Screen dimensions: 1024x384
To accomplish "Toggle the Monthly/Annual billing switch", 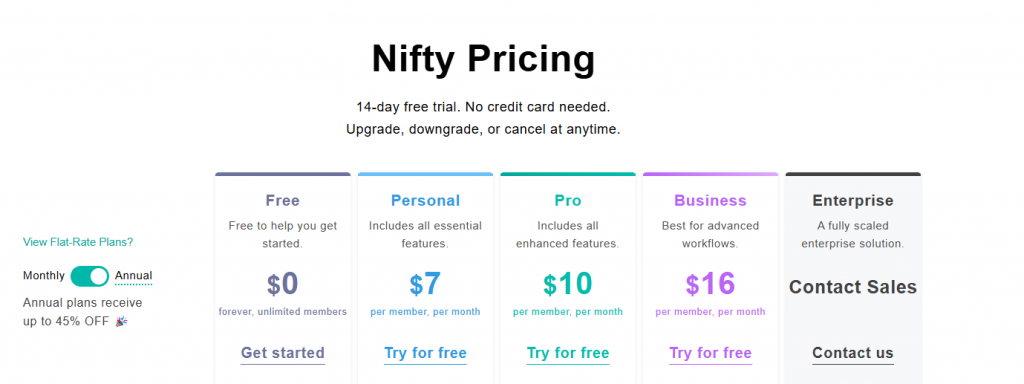I will 89,276.
